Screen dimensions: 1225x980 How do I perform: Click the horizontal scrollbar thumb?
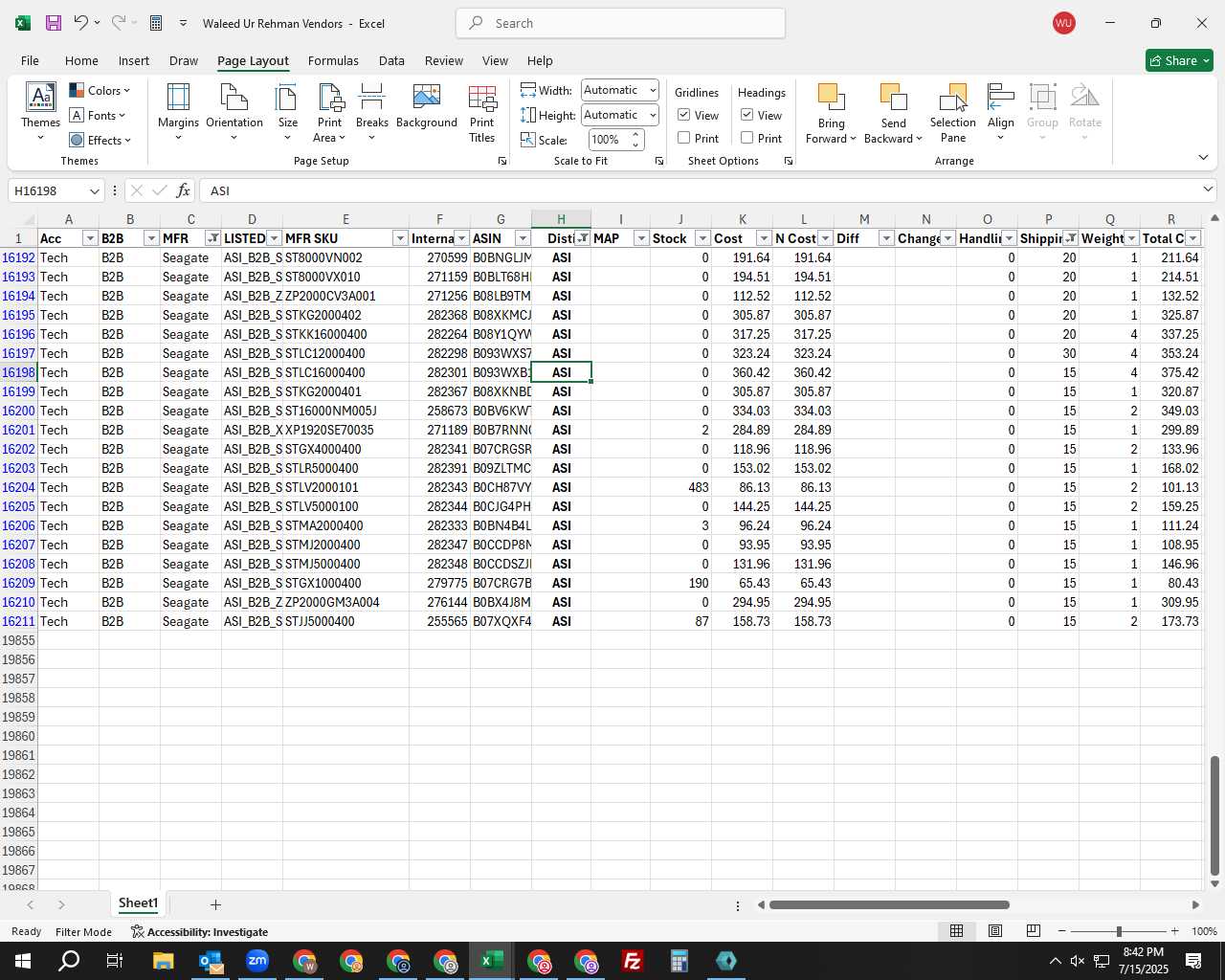click(889, 904)
